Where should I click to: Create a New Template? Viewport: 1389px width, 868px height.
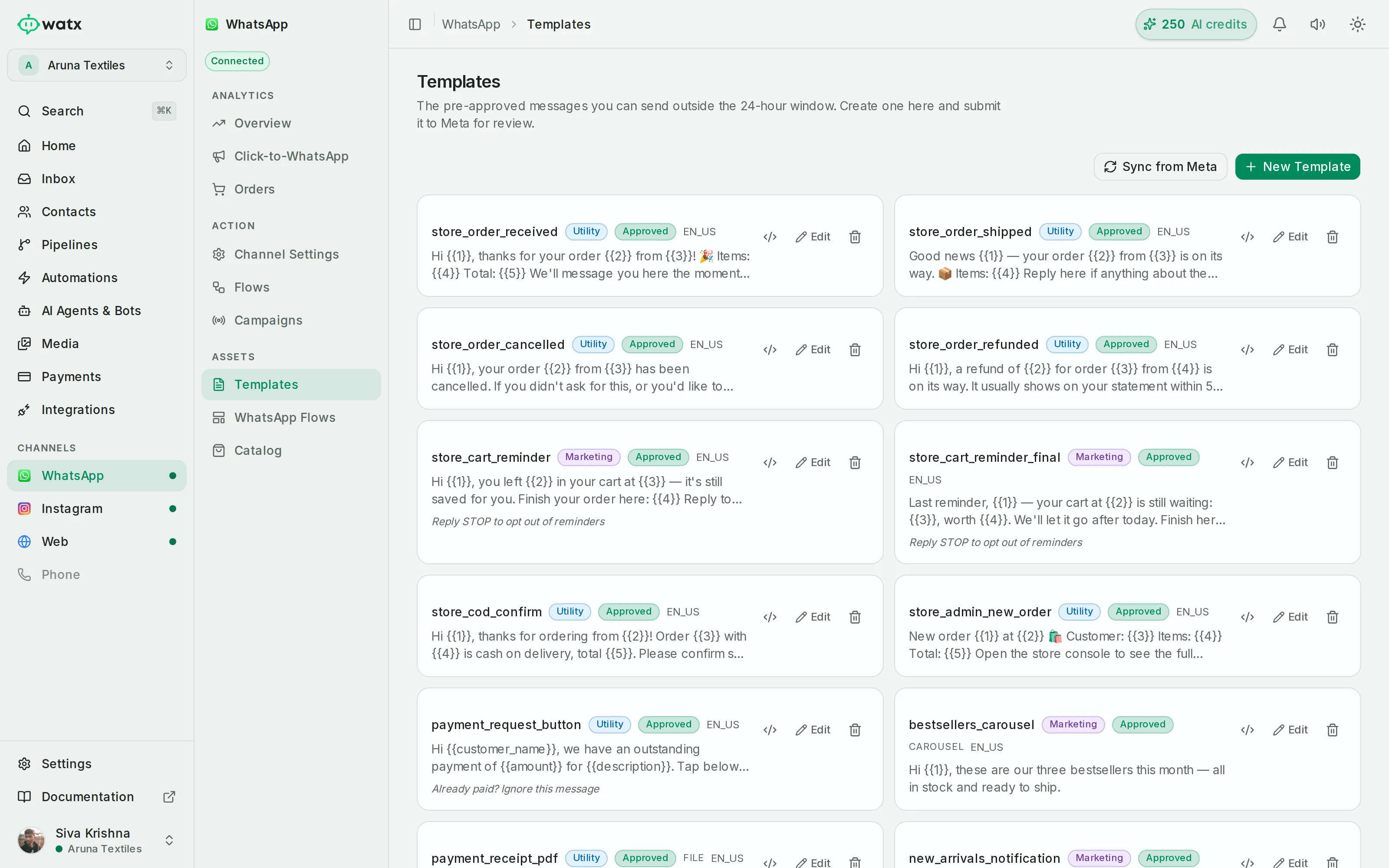pos(1297,167)
